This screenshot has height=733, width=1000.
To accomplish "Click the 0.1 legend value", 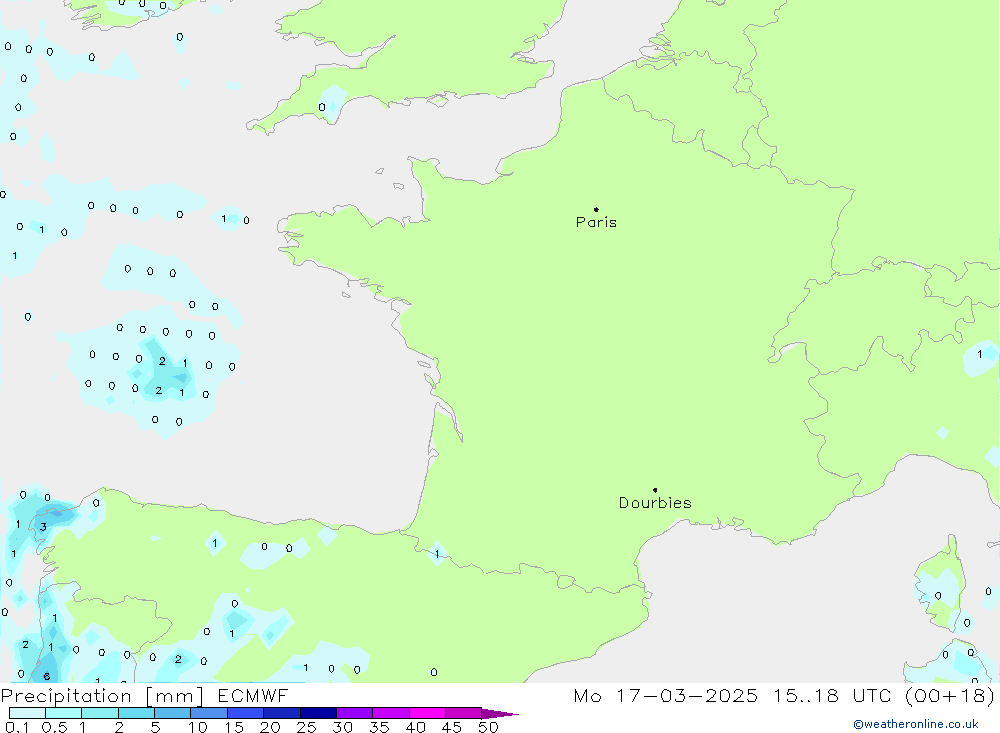I will [x=17, y=727].
